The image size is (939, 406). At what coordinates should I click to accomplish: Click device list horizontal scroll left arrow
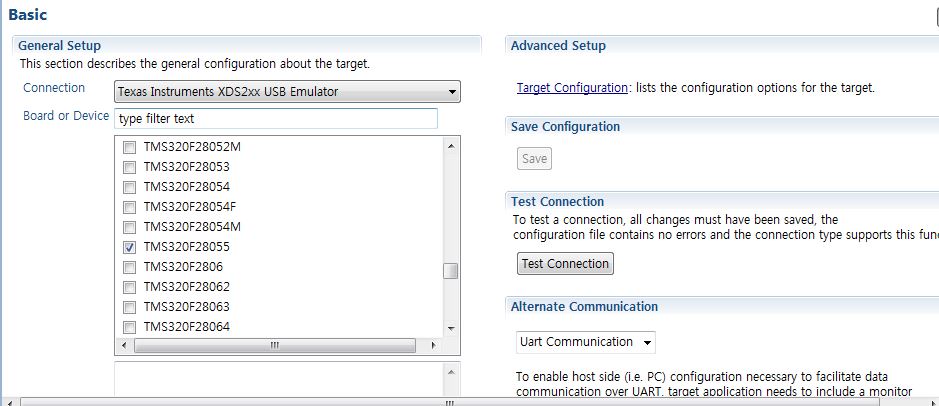pos(124,346)
